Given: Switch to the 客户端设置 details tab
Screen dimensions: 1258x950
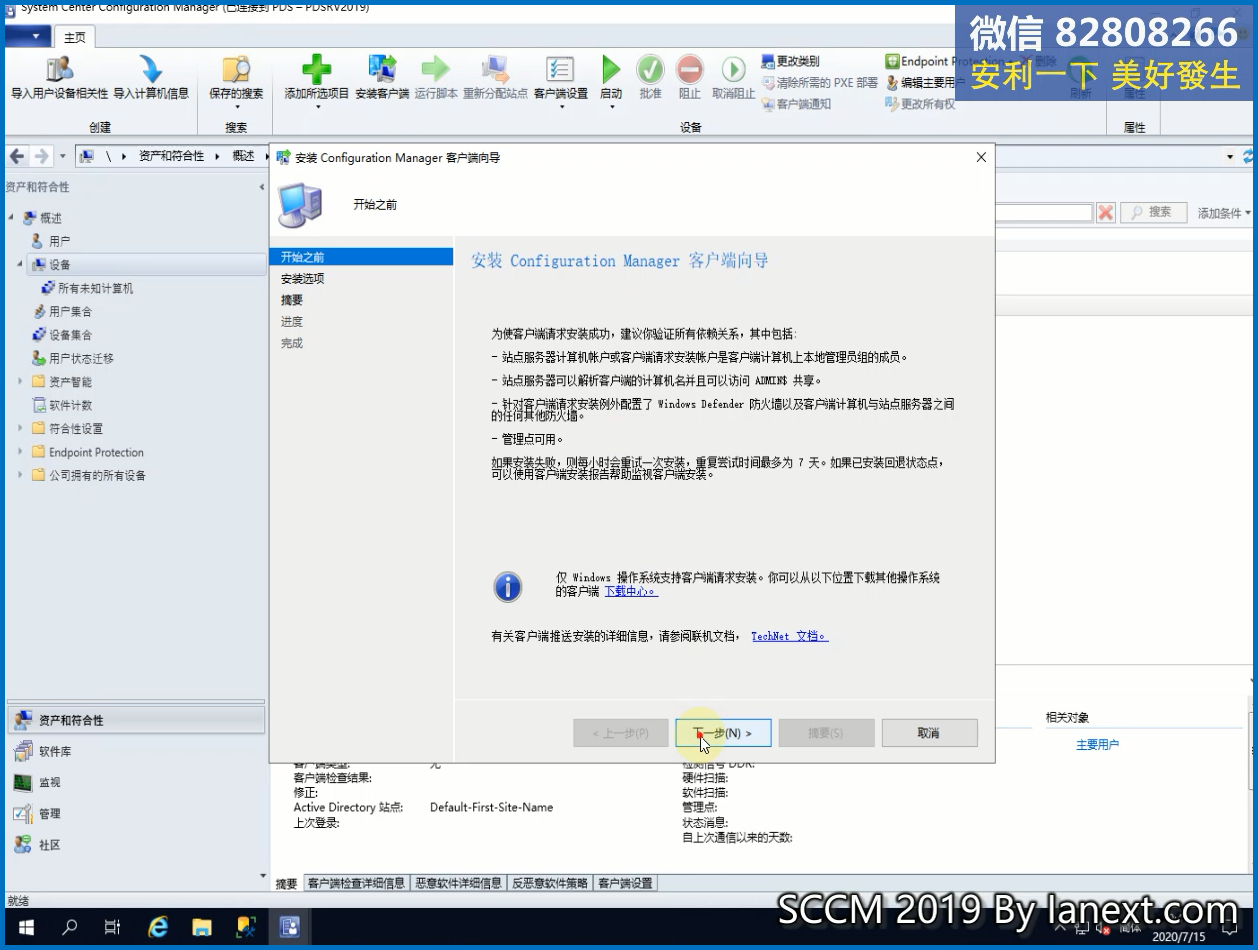Looking at the screenshot, I should (625, 883).
